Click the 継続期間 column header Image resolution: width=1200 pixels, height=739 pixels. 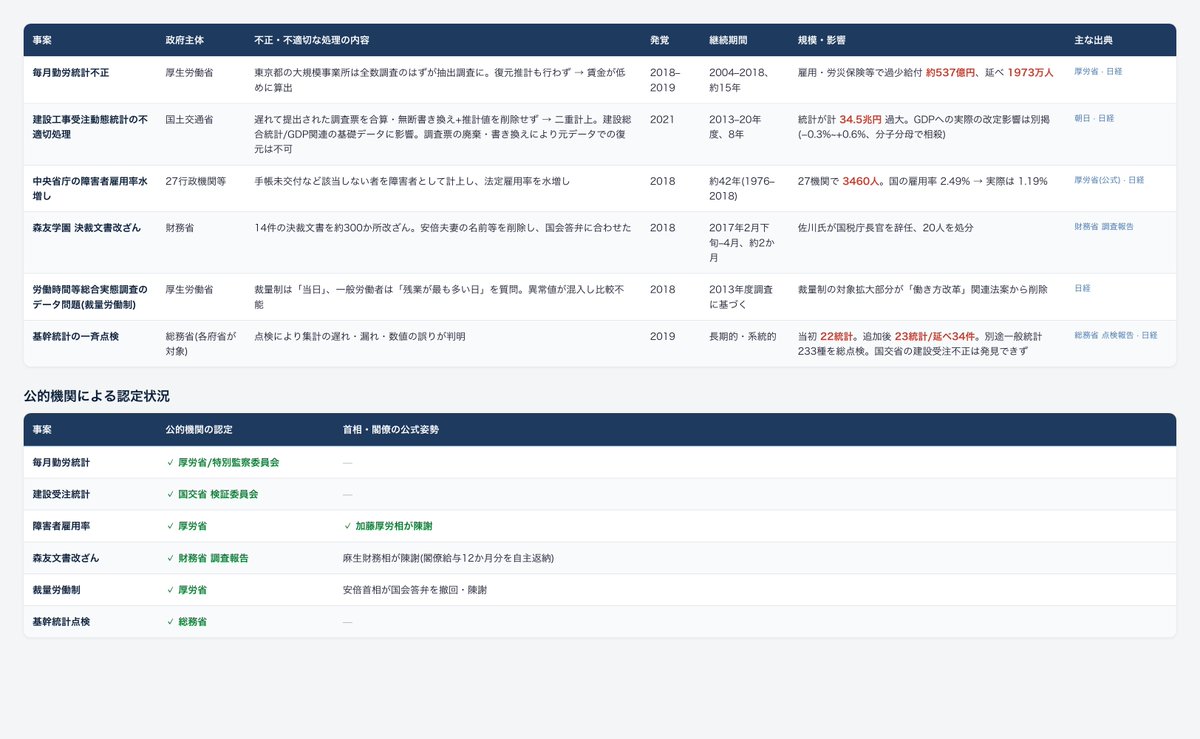pos(729,40)
